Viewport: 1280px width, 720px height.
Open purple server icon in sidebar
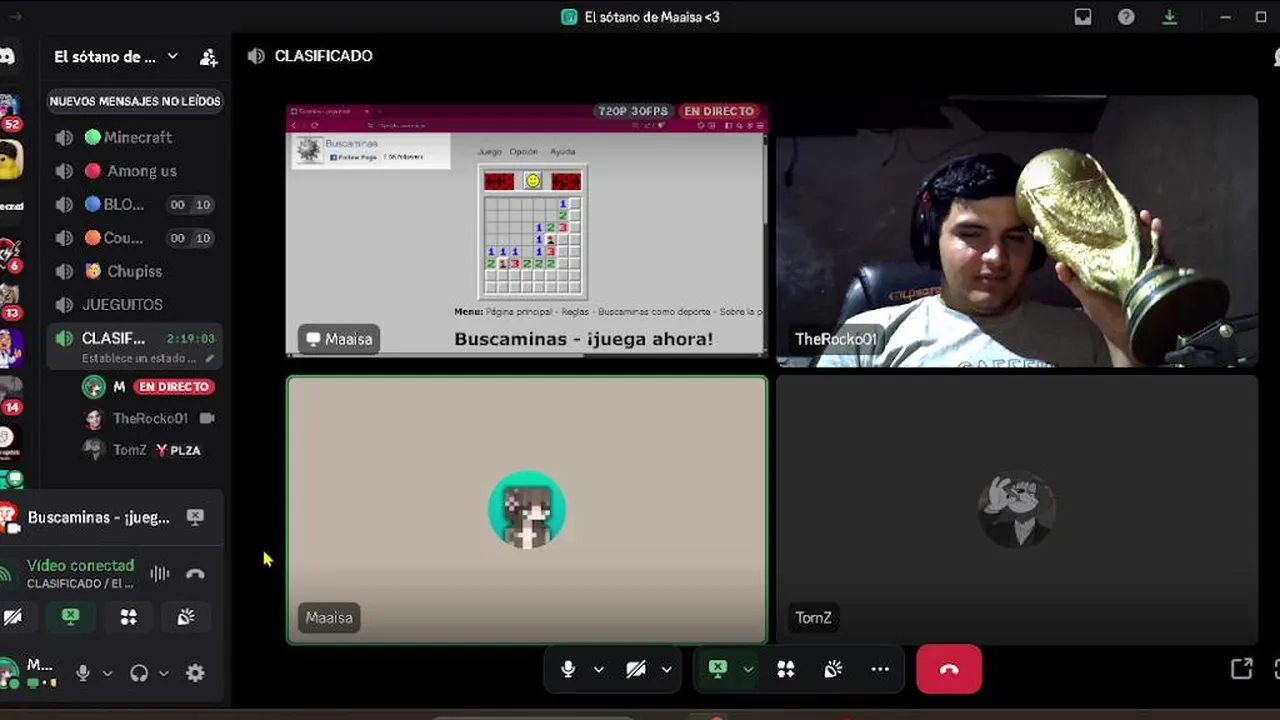click(8, 349)
